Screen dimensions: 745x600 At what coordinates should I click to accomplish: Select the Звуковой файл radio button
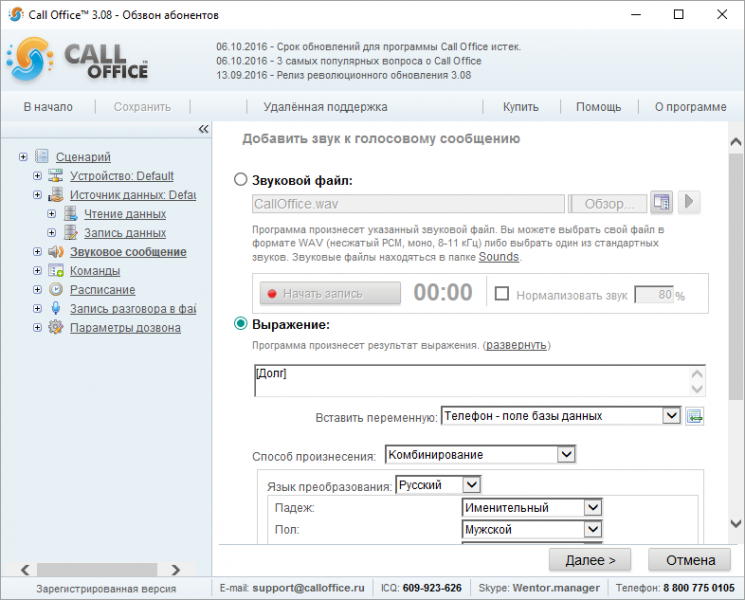pyautogui.click(x=240, y=180)
